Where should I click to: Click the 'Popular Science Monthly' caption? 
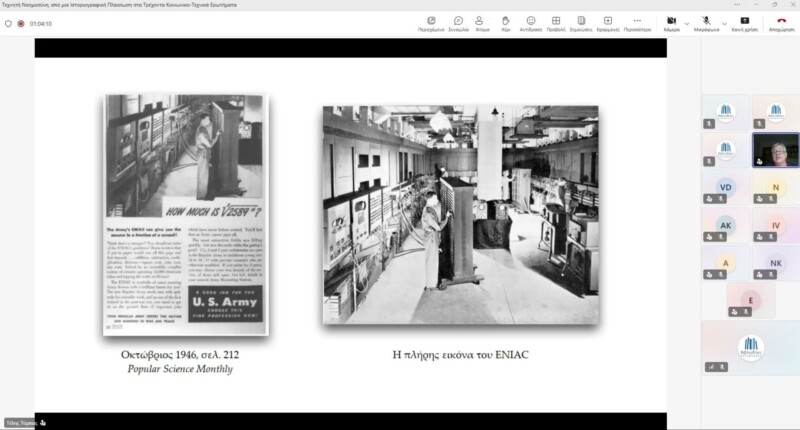[x=180, y=369]
